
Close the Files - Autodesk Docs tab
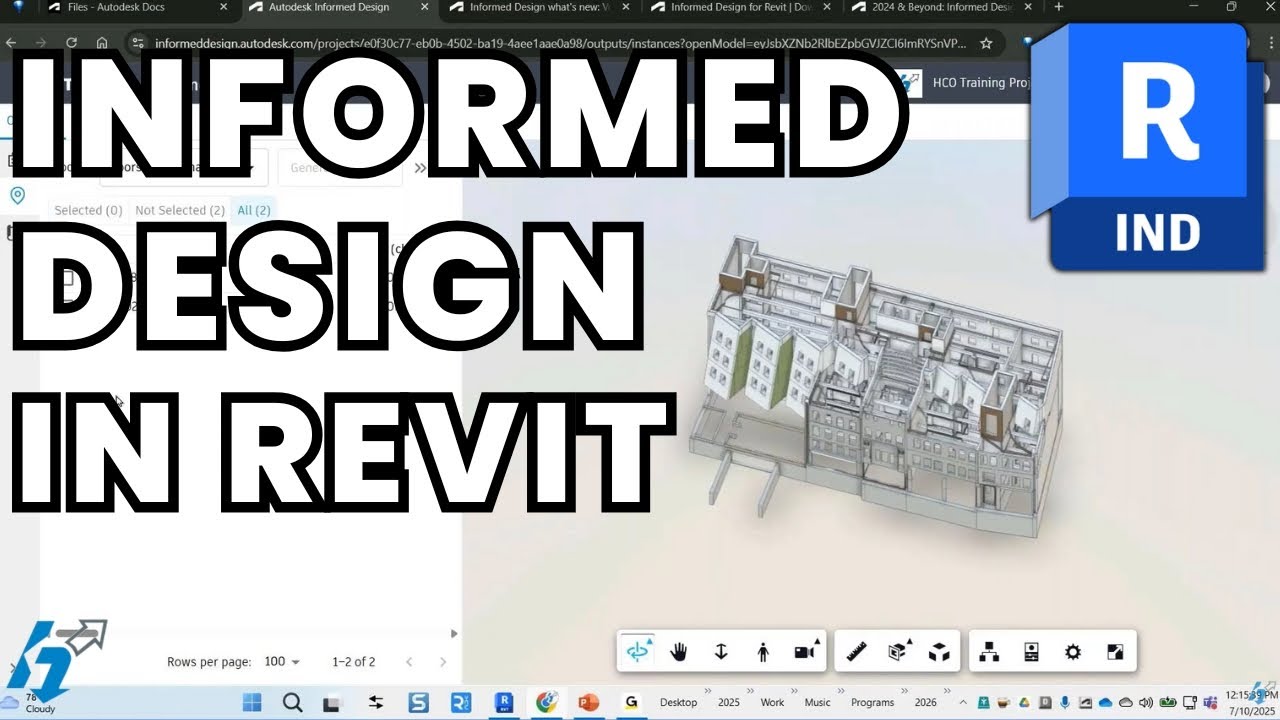pyautogui.click(x=222, y=7)
